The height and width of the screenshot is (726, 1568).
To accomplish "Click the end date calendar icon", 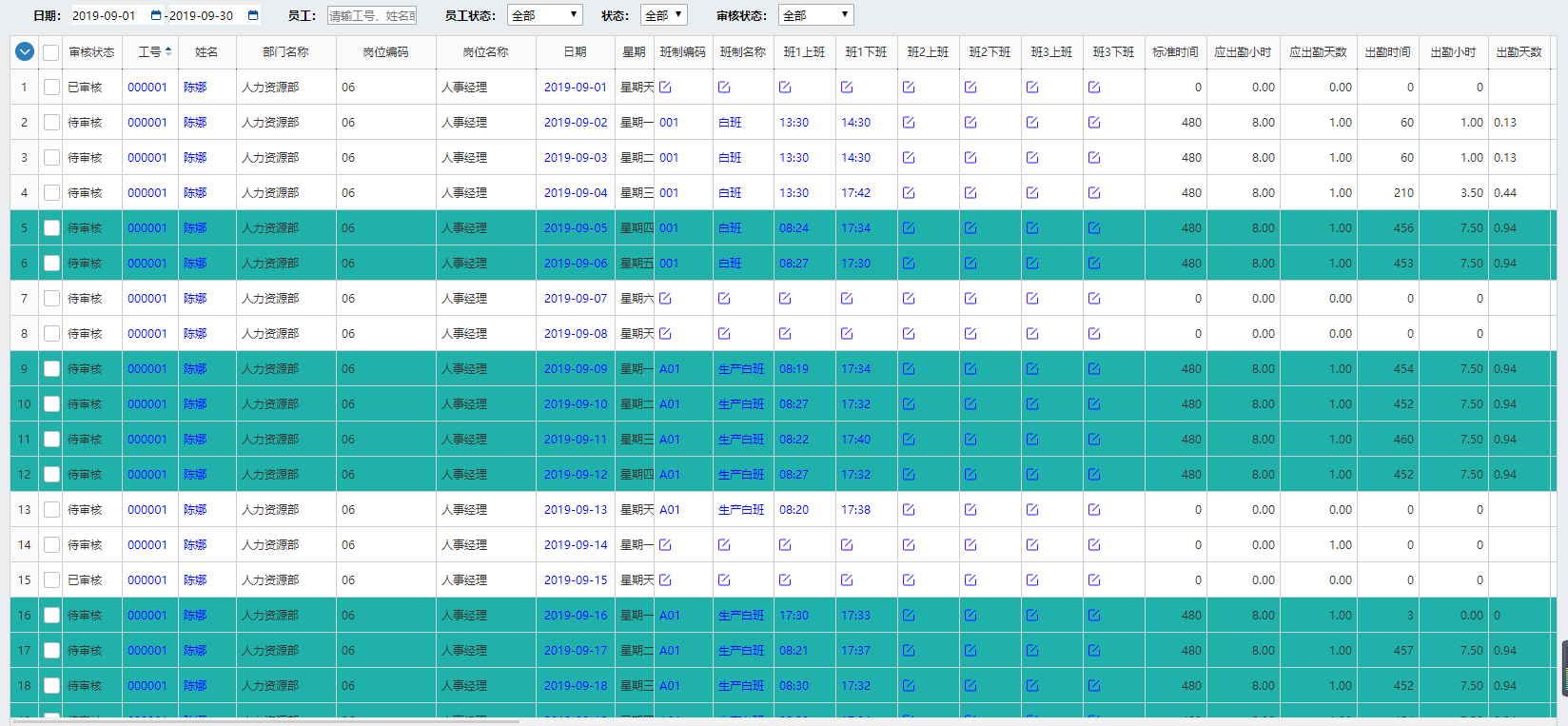I will point(253,15).
